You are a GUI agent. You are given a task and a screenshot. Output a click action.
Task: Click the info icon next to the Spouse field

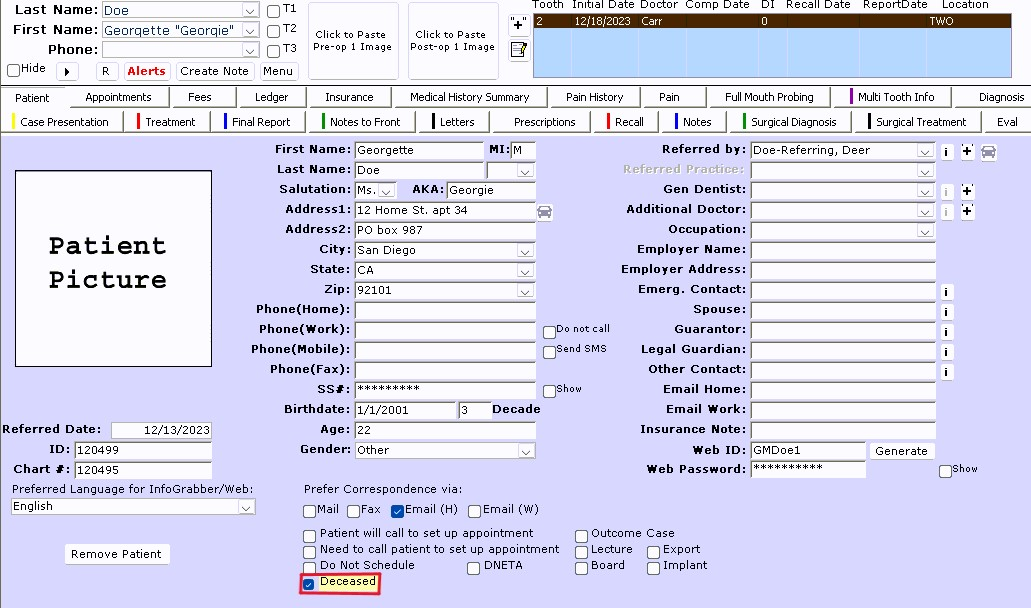[x=946, y=311]
